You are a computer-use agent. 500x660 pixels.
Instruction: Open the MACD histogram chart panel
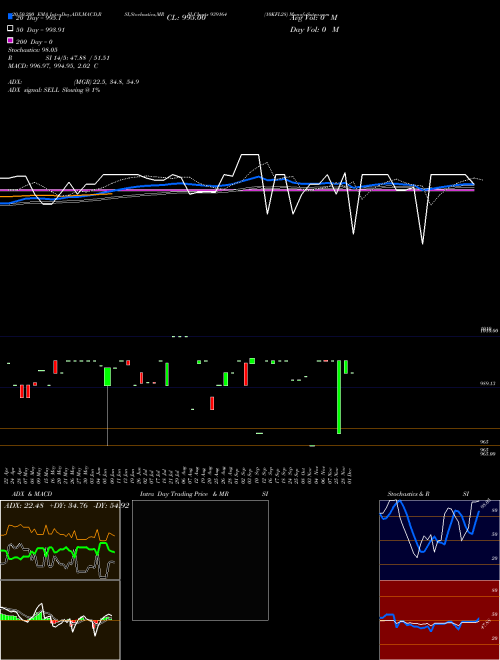60,620
